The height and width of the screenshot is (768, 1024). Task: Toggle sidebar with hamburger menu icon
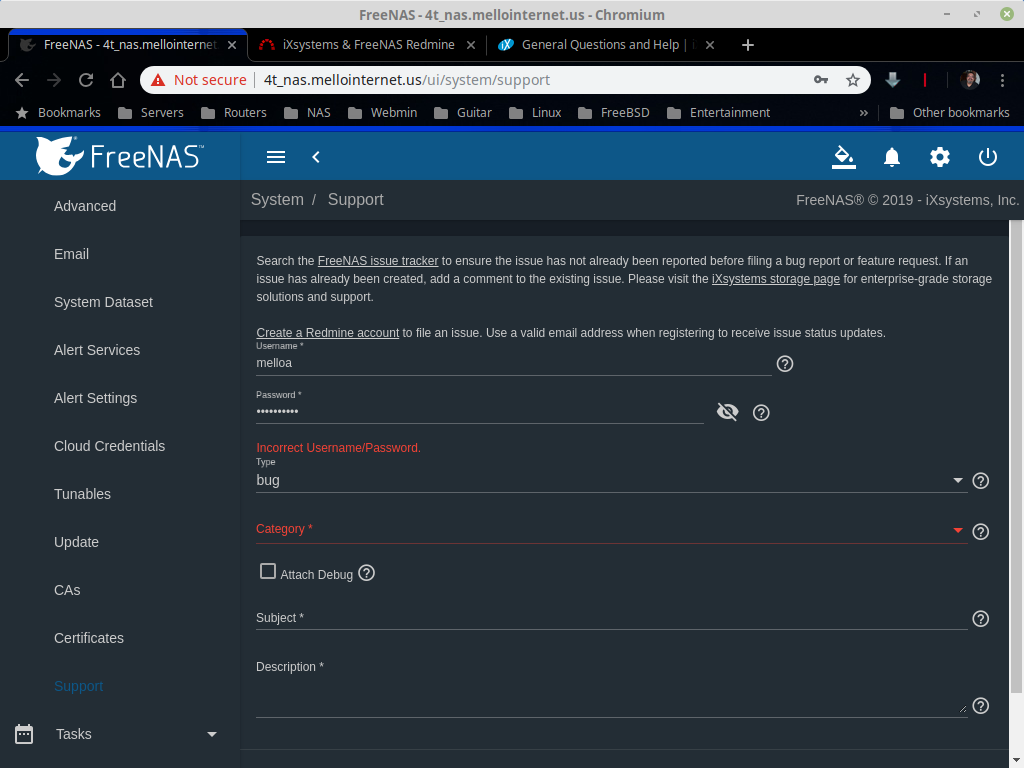[x=276, y=157]
